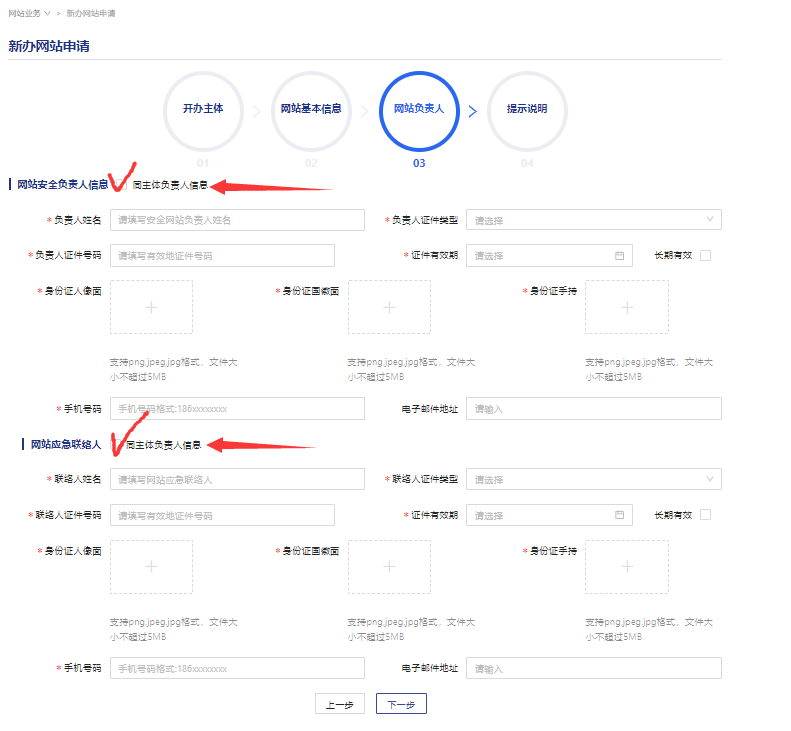Click plus icon for emergency contact's 身份证手持 upload
The width and height of the screenshot is (791, 731).
tap(627, 567)
